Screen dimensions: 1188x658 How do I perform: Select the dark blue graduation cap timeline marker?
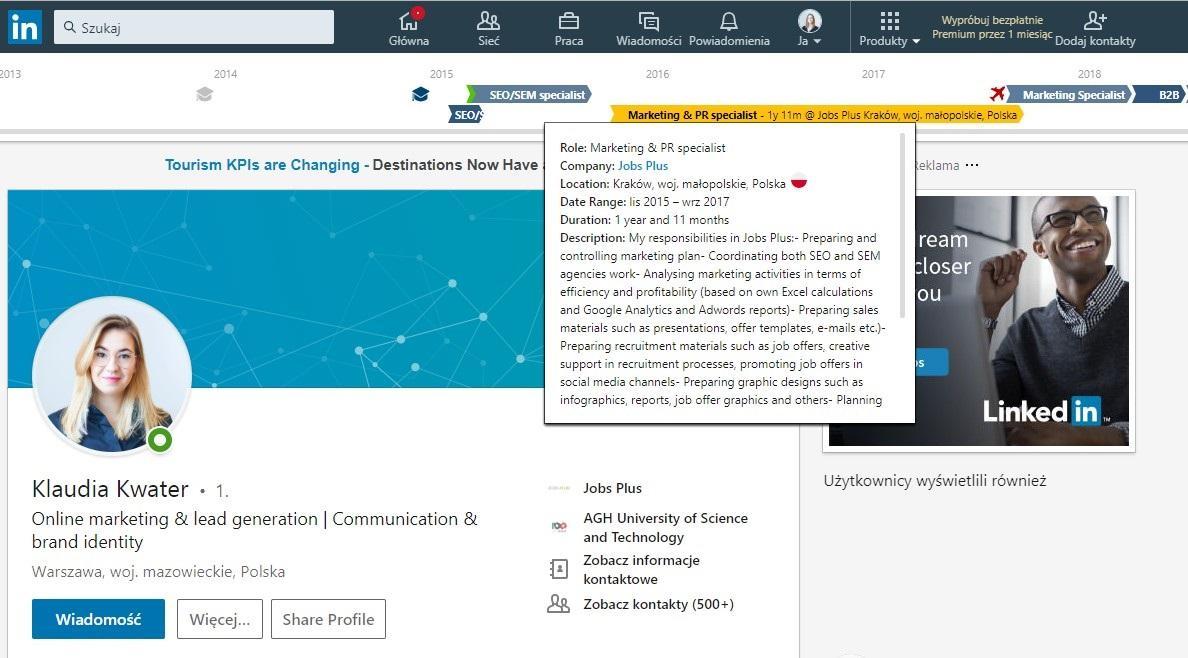click(420, 94)
